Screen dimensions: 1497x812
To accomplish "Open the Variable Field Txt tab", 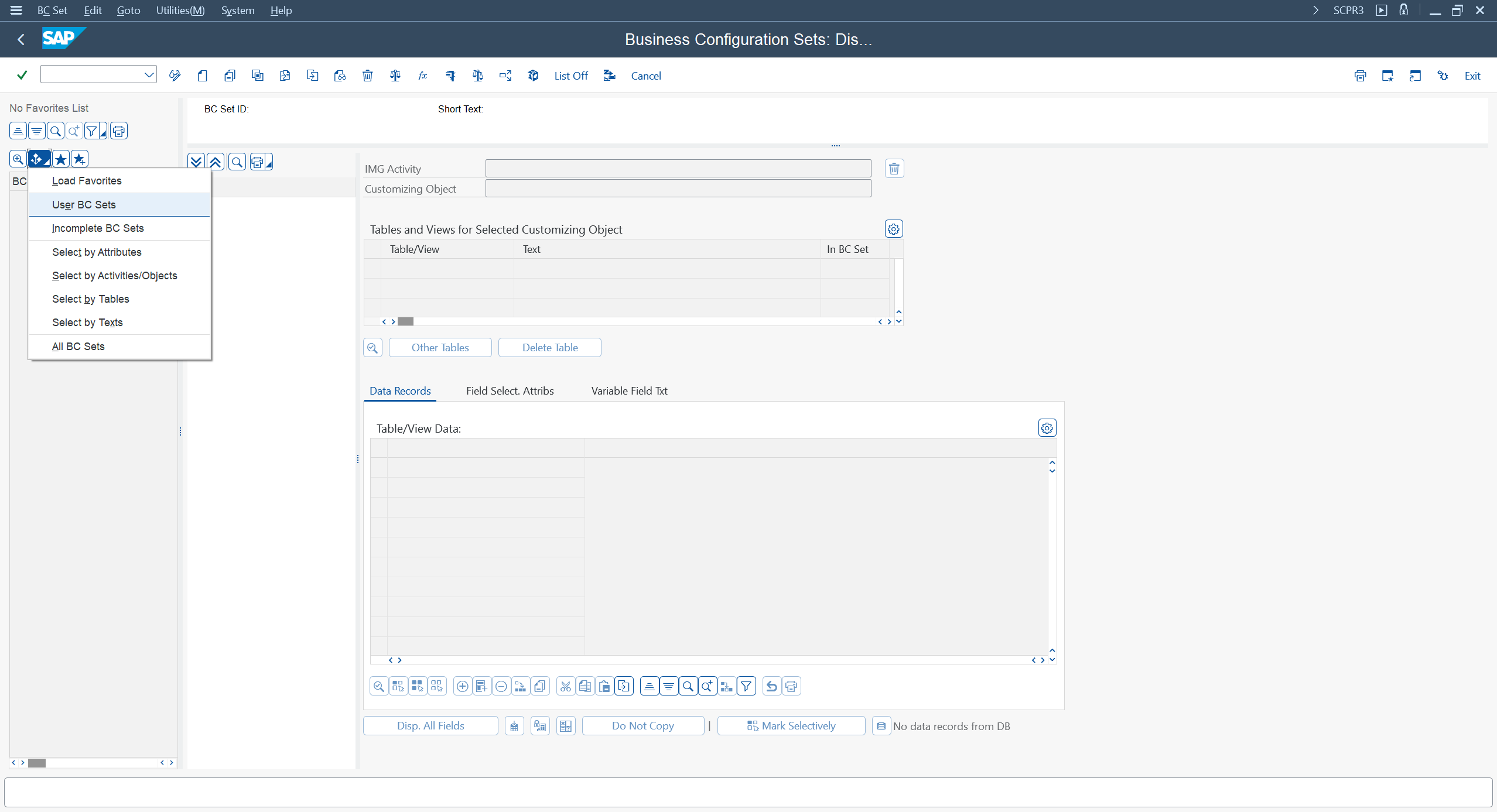I will pyautogui.click(x=629, y=391).
